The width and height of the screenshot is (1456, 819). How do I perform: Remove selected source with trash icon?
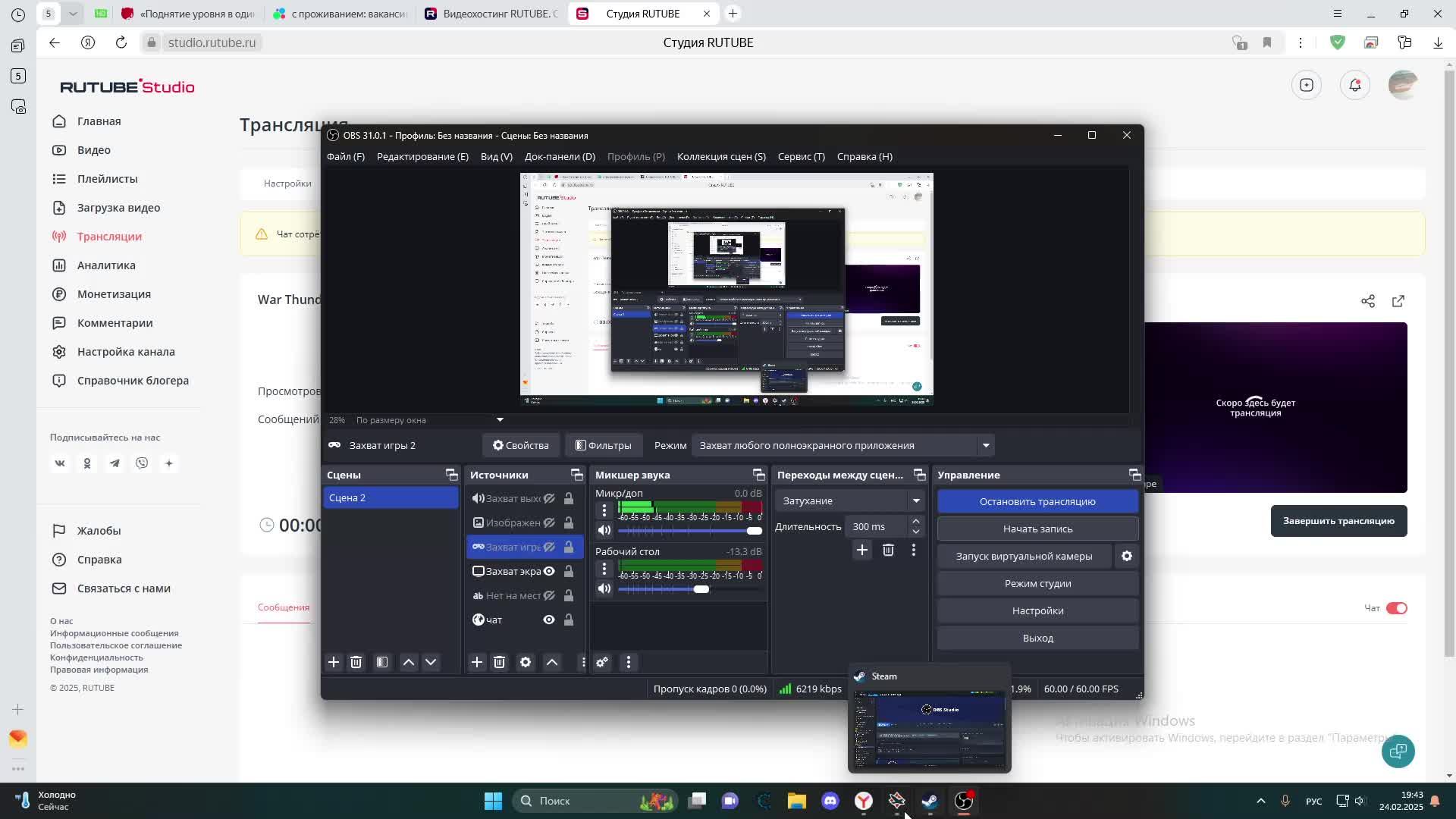499,662
